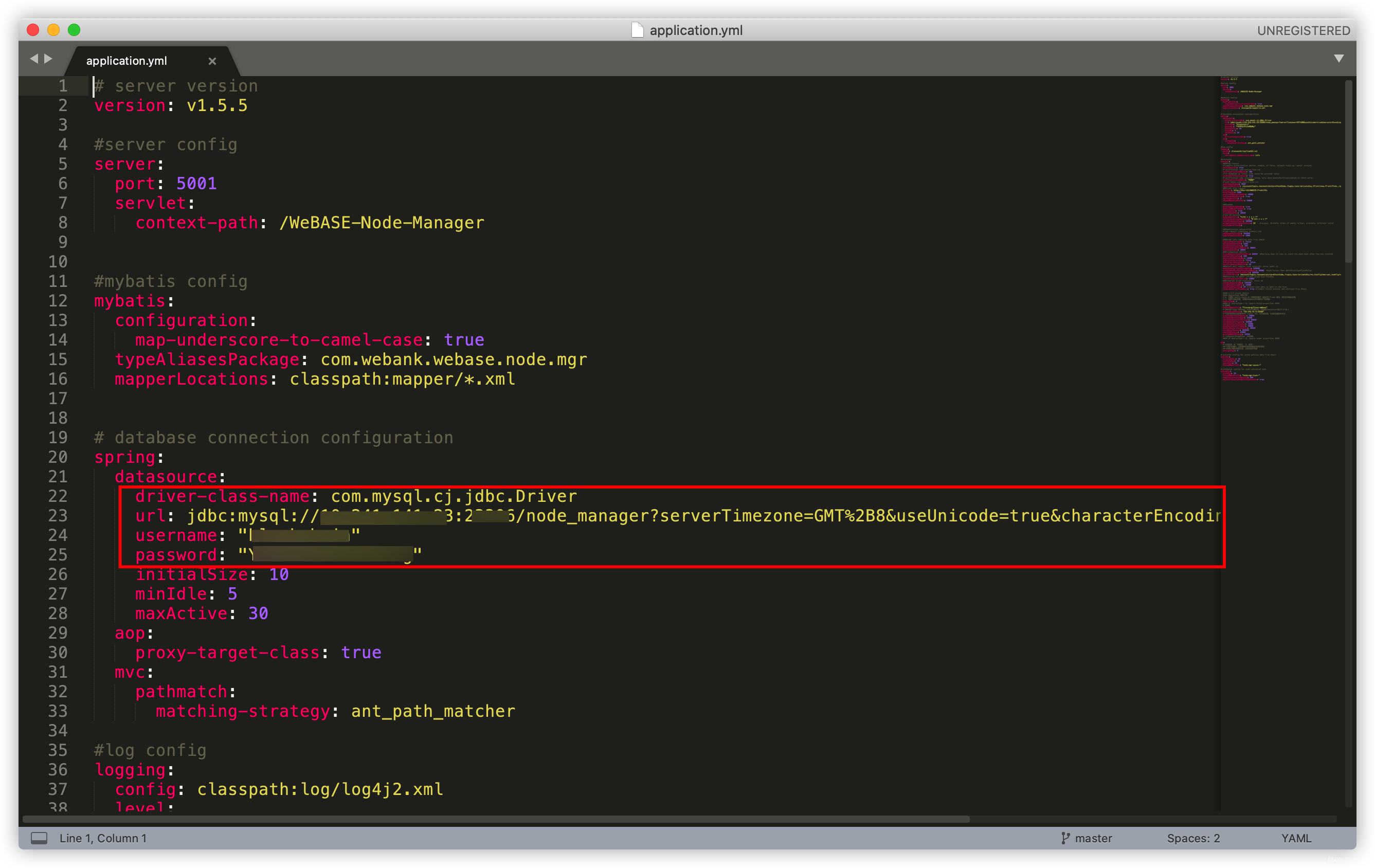Click the document icon in title bar
The width and height of the screenshot is (1375, 868).
(637, 30)
